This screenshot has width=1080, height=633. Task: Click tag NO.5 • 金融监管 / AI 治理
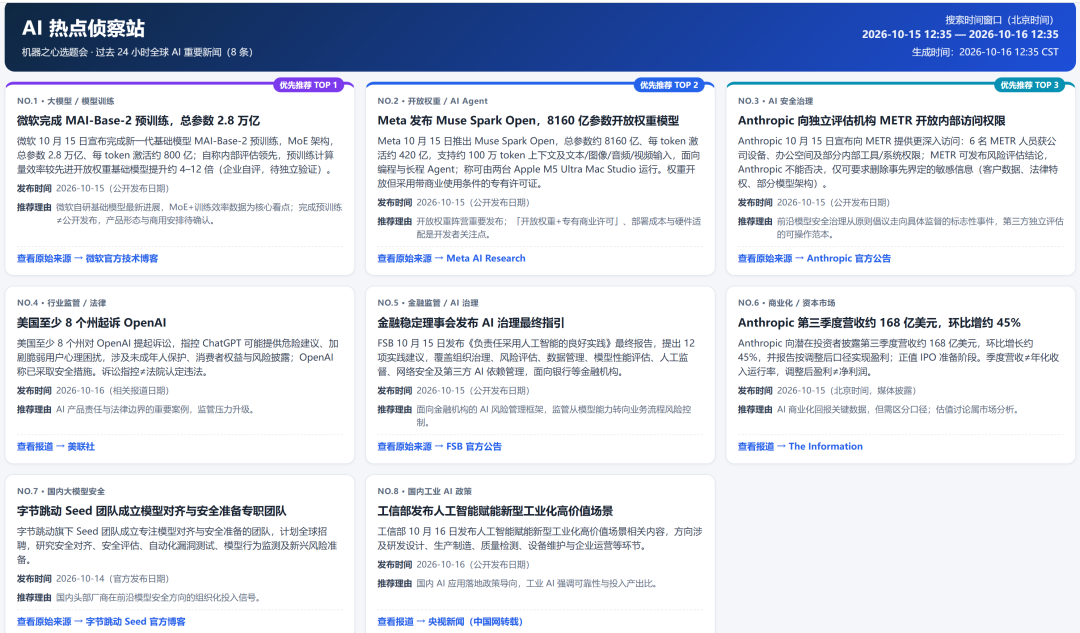tap(428, 303)
